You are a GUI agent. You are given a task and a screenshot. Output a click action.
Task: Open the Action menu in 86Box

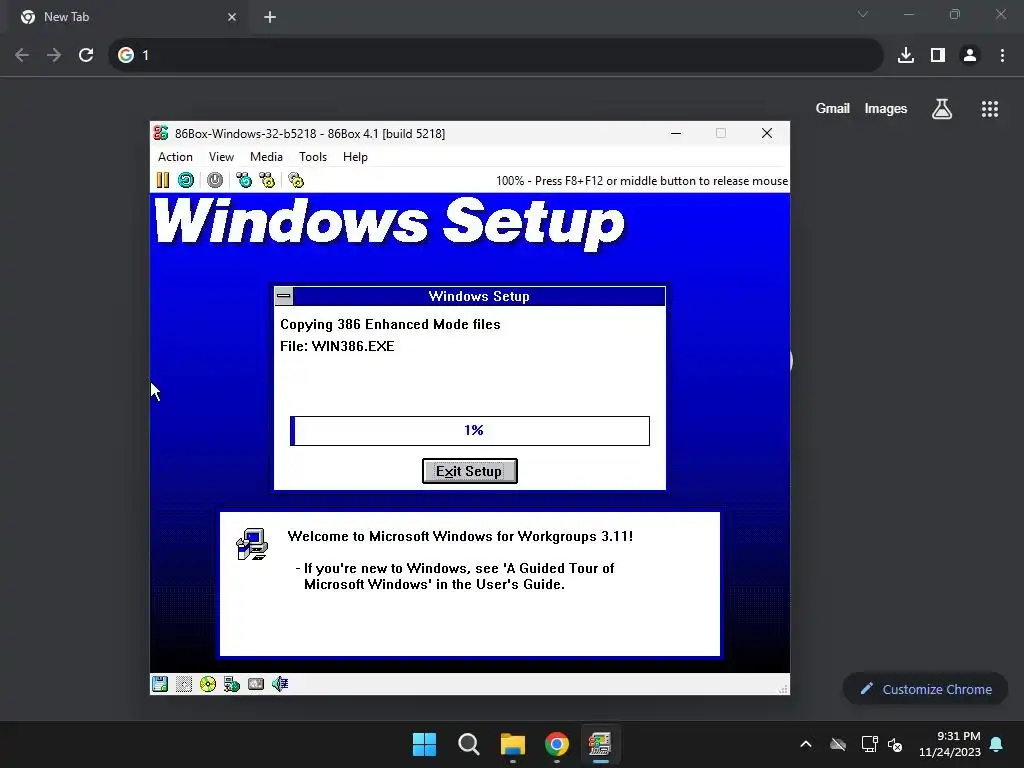[175, 157]
